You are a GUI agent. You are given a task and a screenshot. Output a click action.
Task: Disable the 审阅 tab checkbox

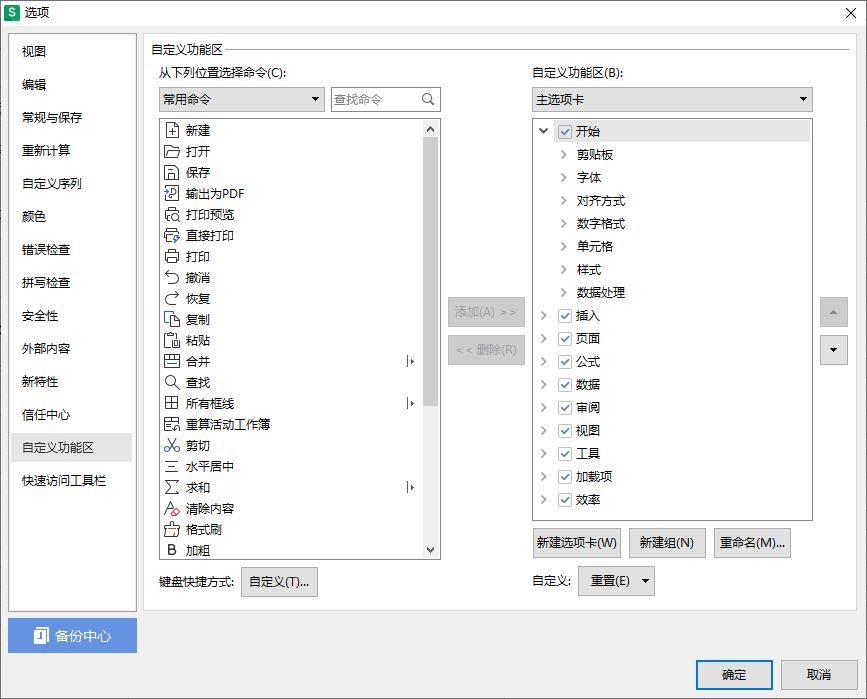click(566, 407)
